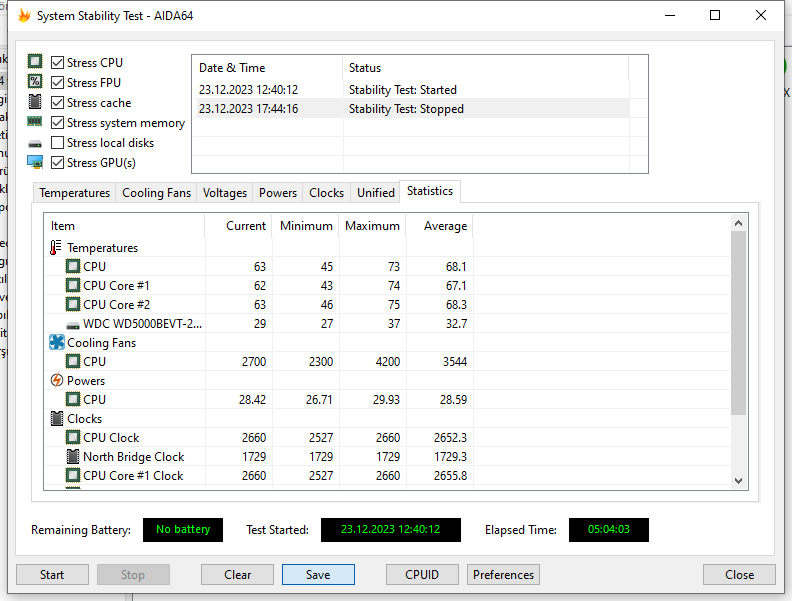Click scrollbar up arrow in statistics list
This screenshot has height=601, width=792.
pos(738,223)
